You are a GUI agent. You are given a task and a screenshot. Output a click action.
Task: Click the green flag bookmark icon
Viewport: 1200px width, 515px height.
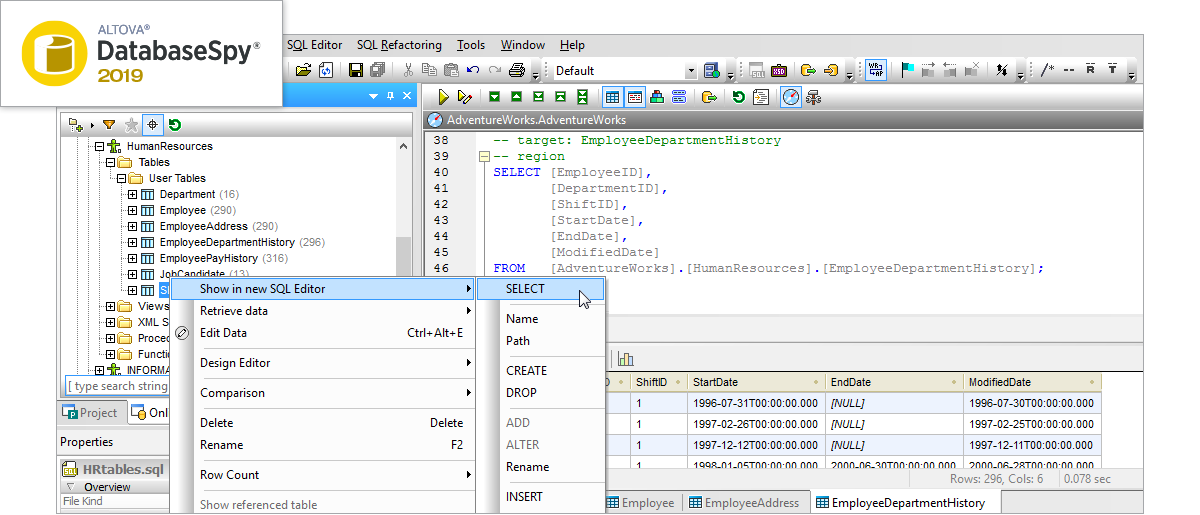pos(907,70)
